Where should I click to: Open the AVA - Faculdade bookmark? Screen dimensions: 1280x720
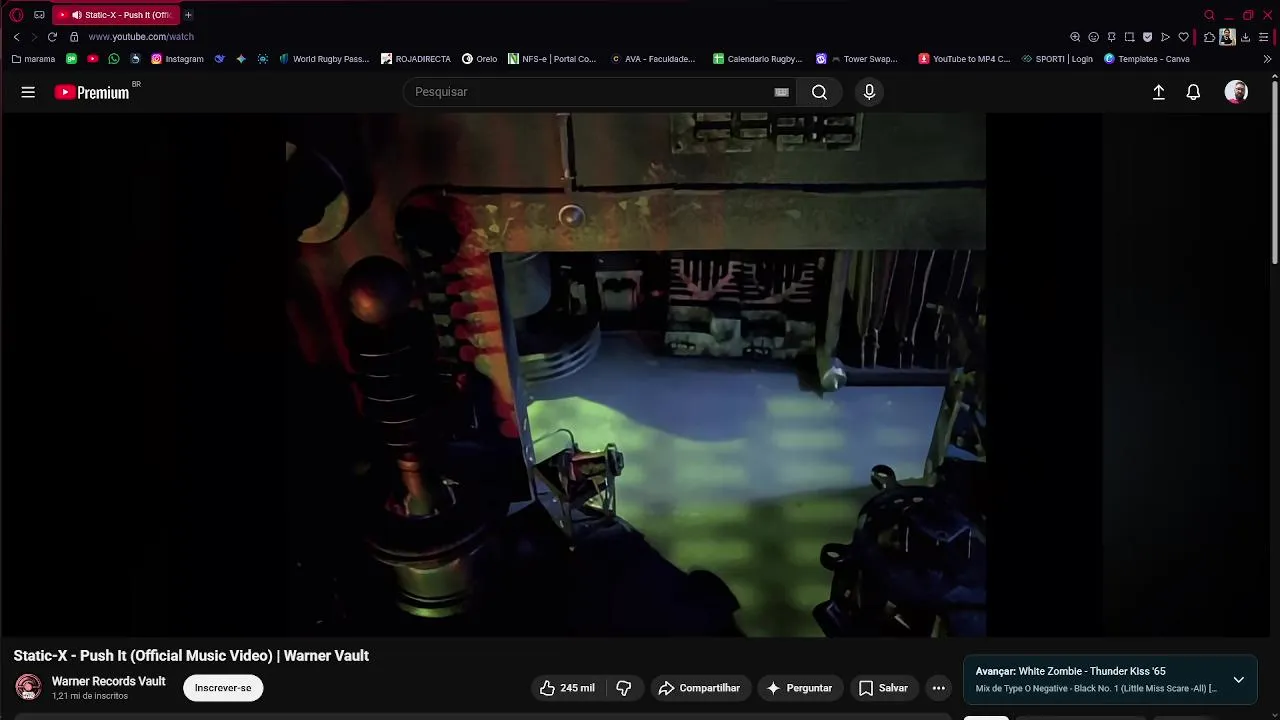[x=653, y=59]
